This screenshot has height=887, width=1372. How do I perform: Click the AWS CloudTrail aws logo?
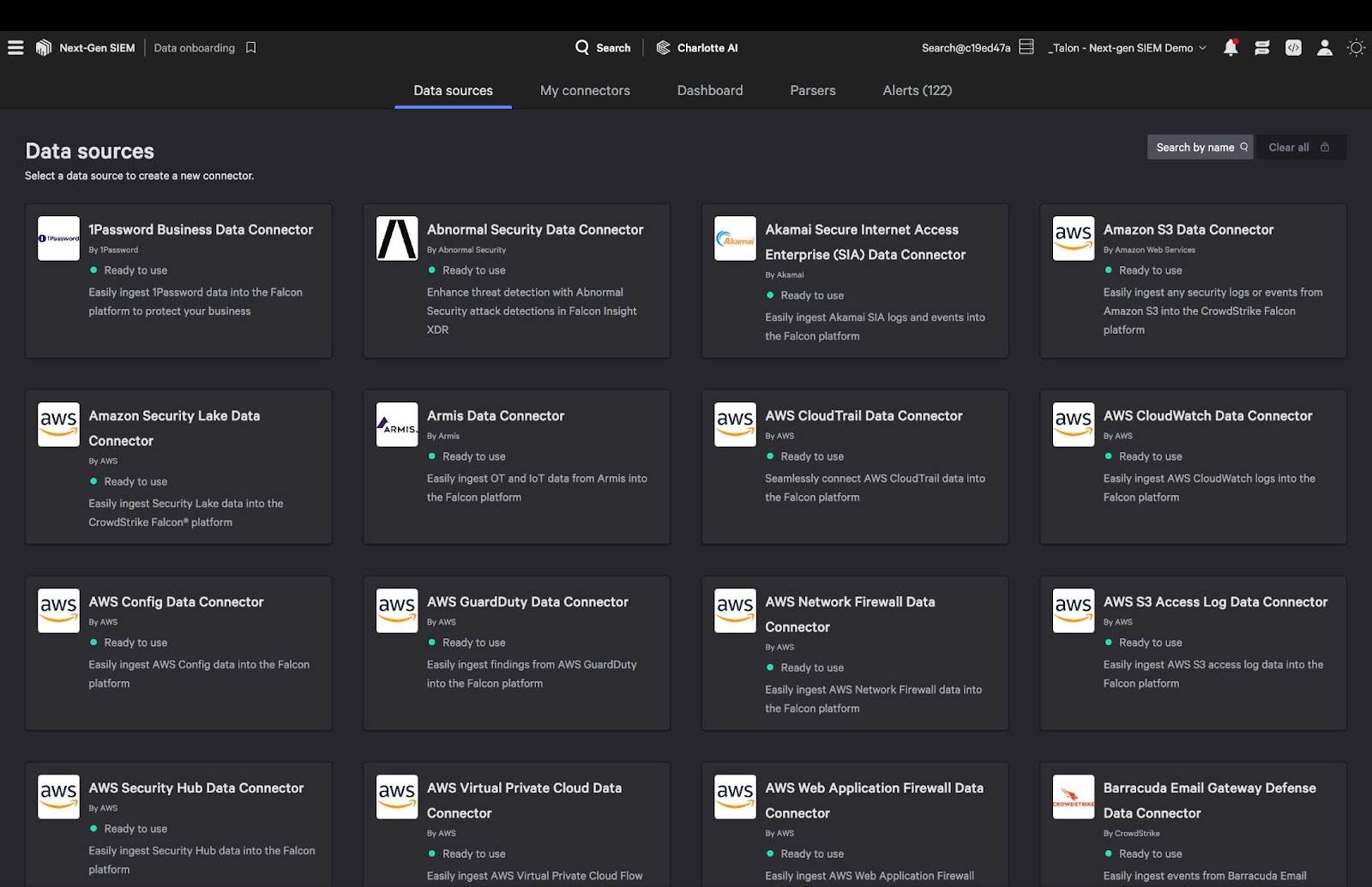tap(736, 425)
